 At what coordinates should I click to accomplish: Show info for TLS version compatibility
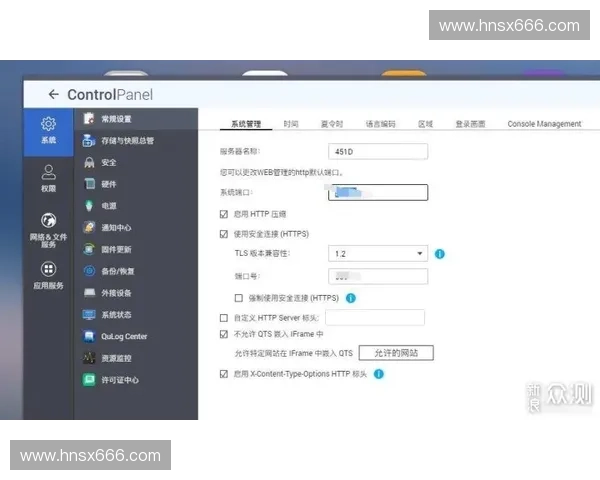440,254
